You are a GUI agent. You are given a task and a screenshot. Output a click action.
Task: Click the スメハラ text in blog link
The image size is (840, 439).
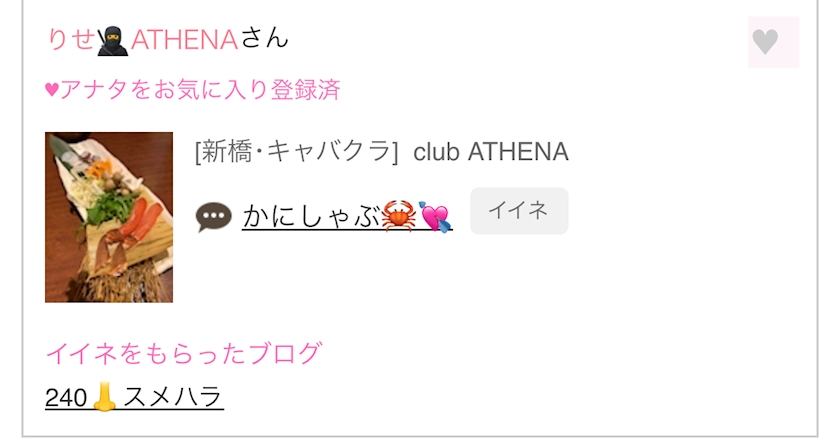[x=173, y=397]
